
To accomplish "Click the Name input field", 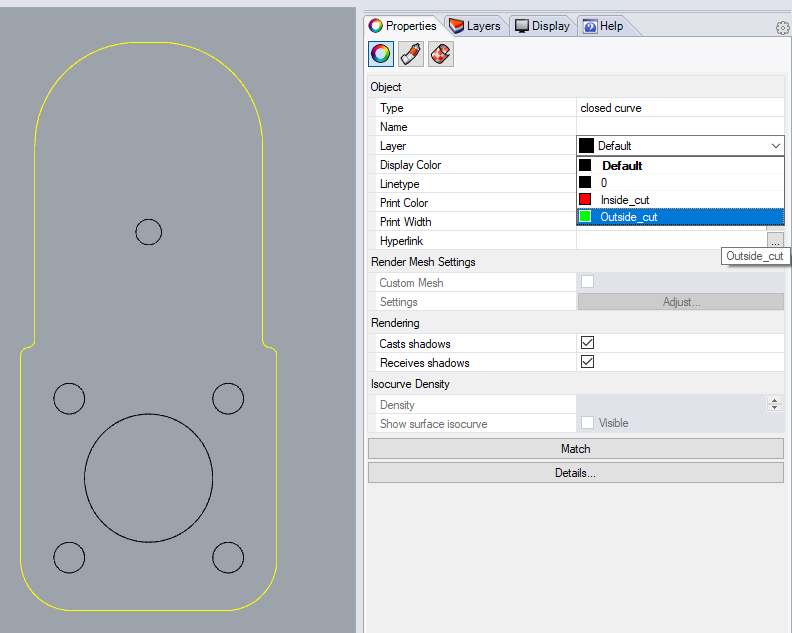I will tap(680, 127).
